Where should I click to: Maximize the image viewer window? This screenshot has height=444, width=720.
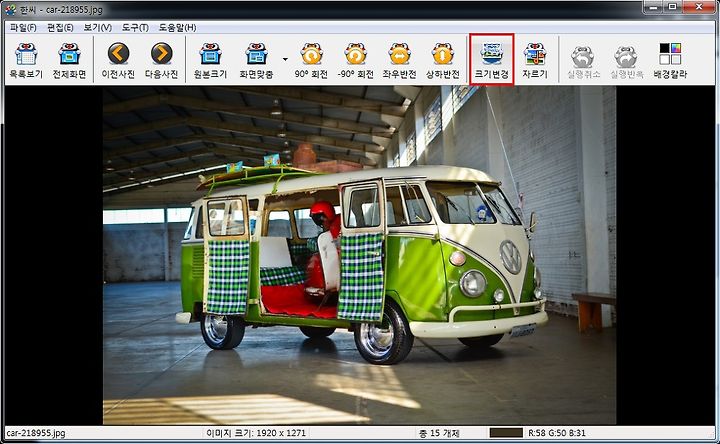click(x=673, y=6)
